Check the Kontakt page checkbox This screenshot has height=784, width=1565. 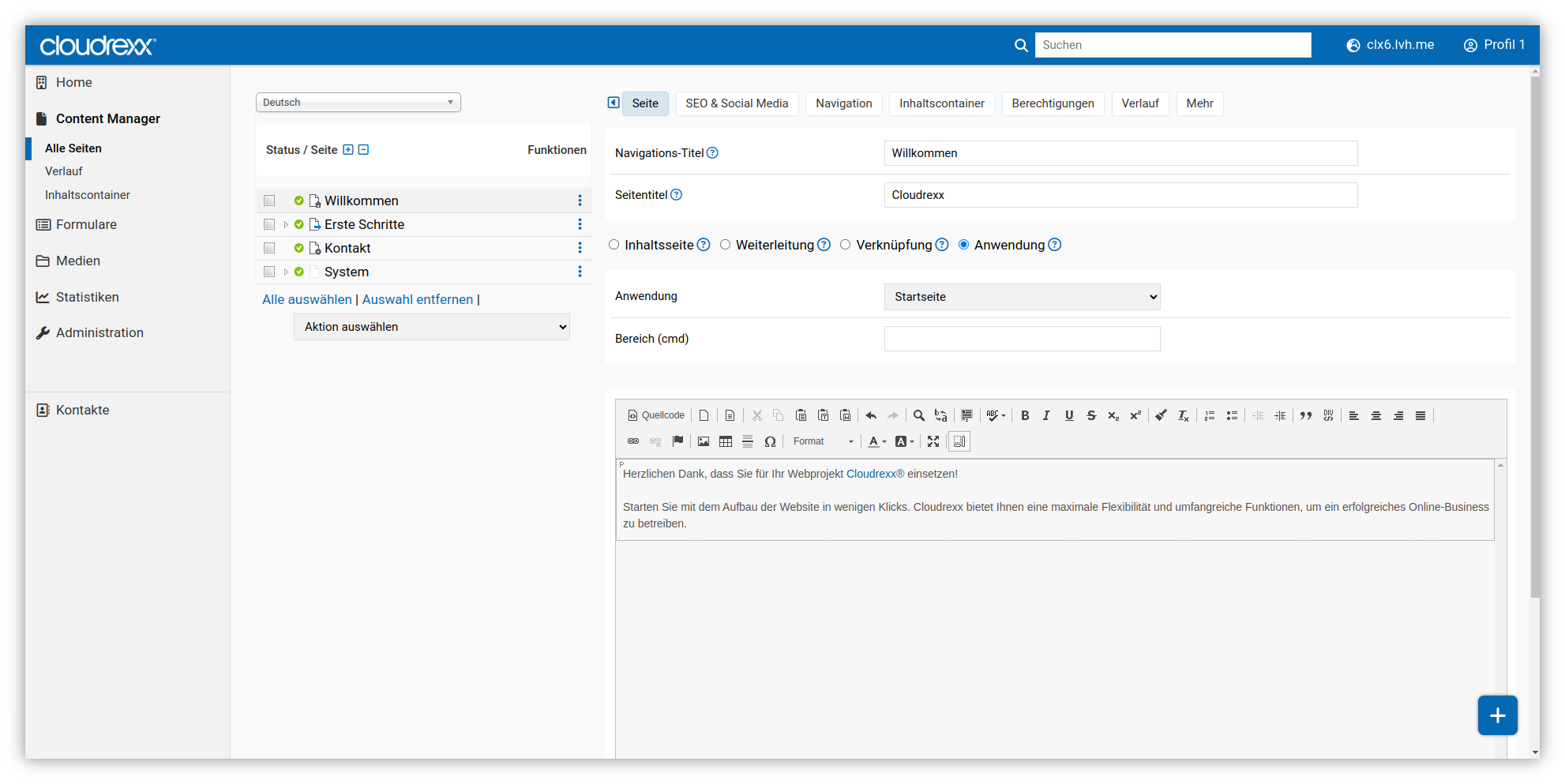pos(269,248)
